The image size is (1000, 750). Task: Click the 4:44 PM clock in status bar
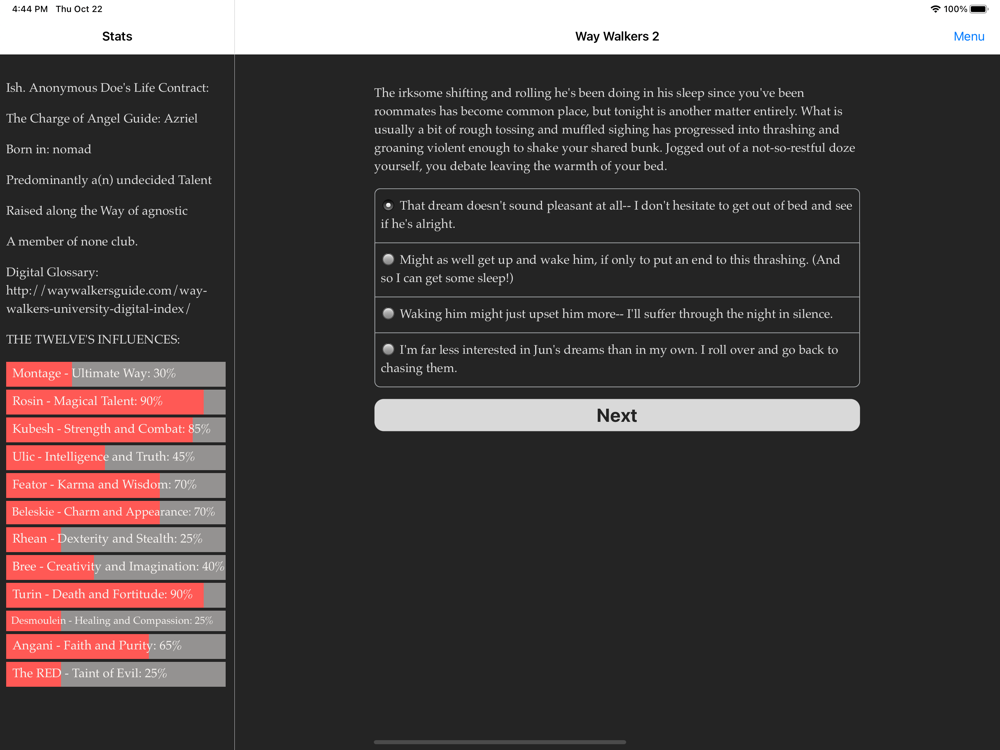[x=30, y=9]
